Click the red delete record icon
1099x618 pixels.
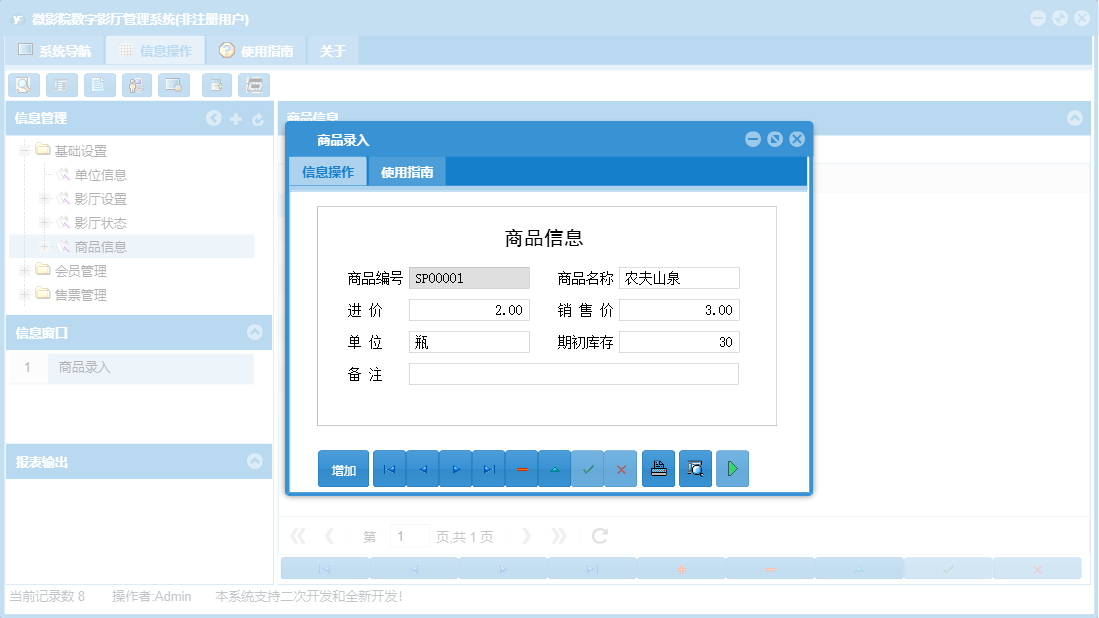point(521,468)
